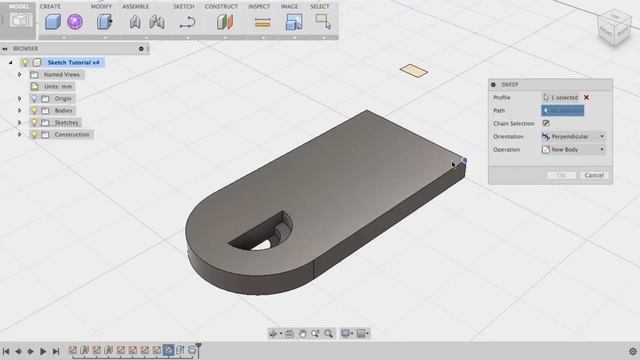Screen dimensions: 640x360
Task: Activate the highlighted Path selection field
Action: [562, 111]
